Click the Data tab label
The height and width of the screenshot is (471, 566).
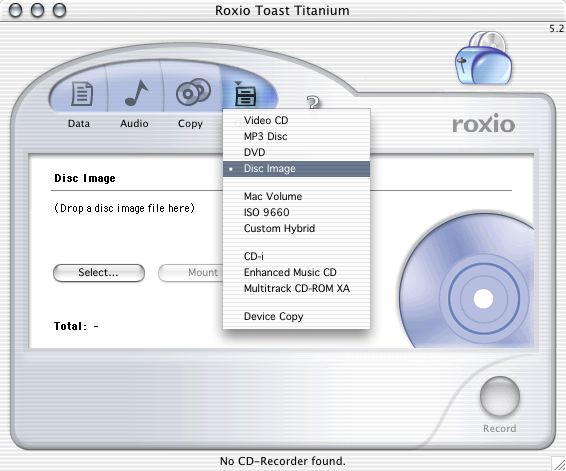[x=79, y=123]
